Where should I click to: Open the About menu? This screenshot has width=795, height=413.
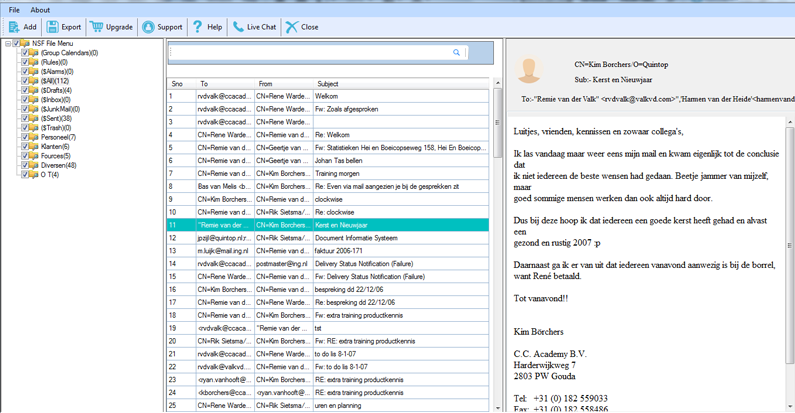point(40,10)
